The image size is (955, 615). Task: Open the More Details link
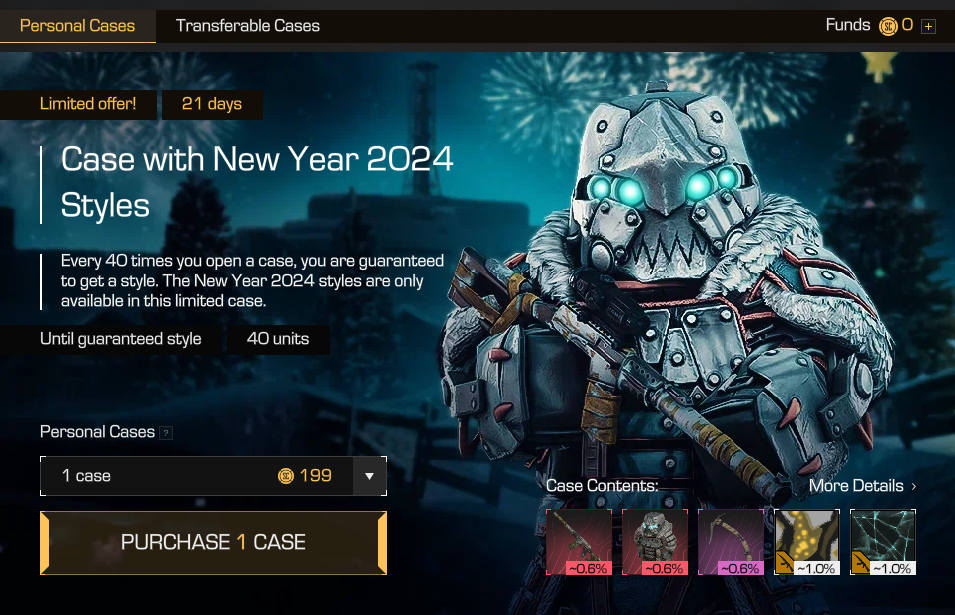pos(856,486)
